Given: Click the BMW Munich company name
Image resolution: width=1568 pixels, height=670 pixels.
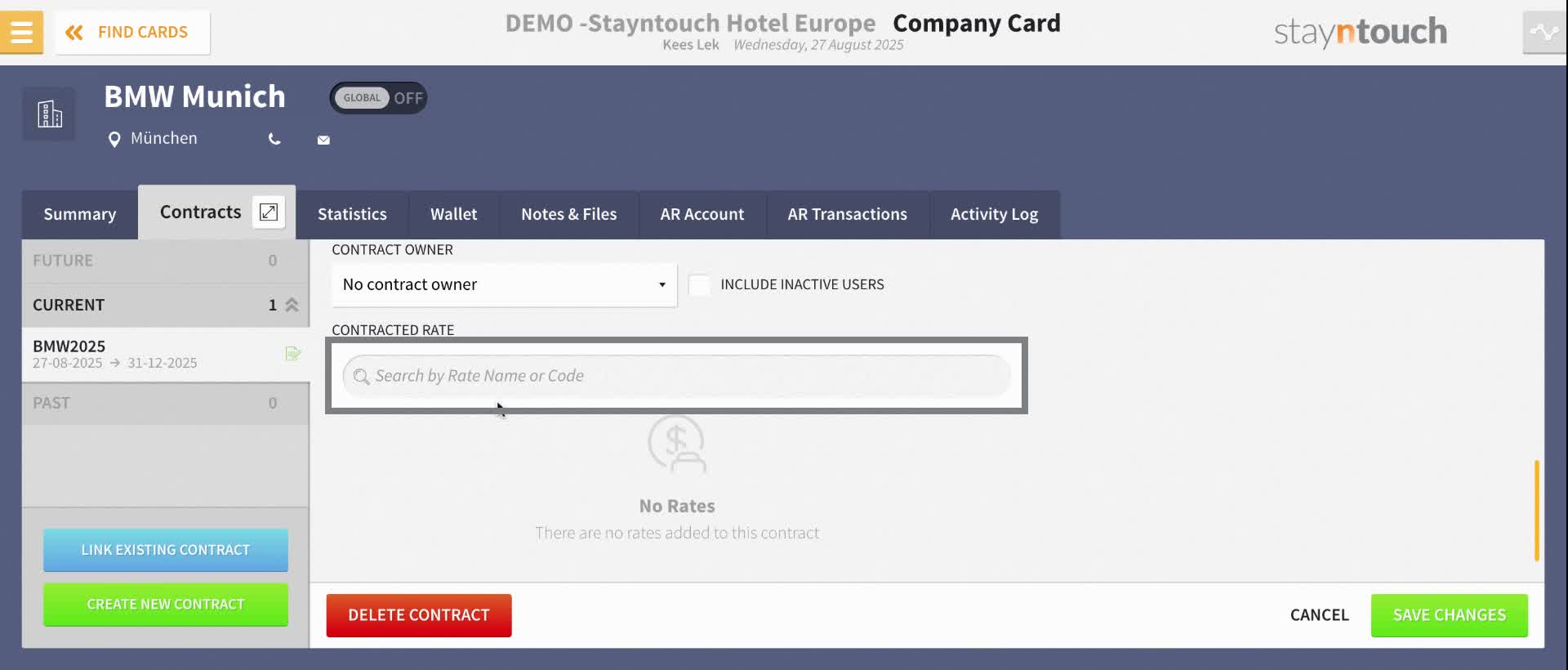Looking at the screenshot, I should (195, 96).
